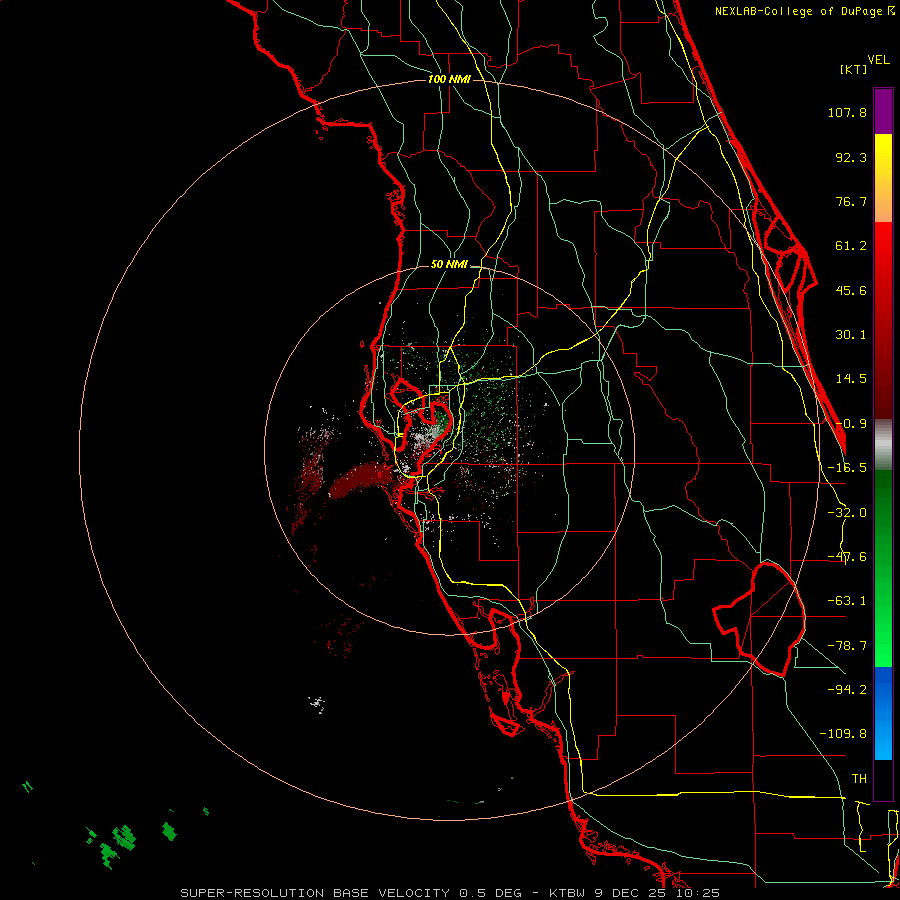Click the [KT] units label
Screen dimensions: 900x900
click(854, 69)
